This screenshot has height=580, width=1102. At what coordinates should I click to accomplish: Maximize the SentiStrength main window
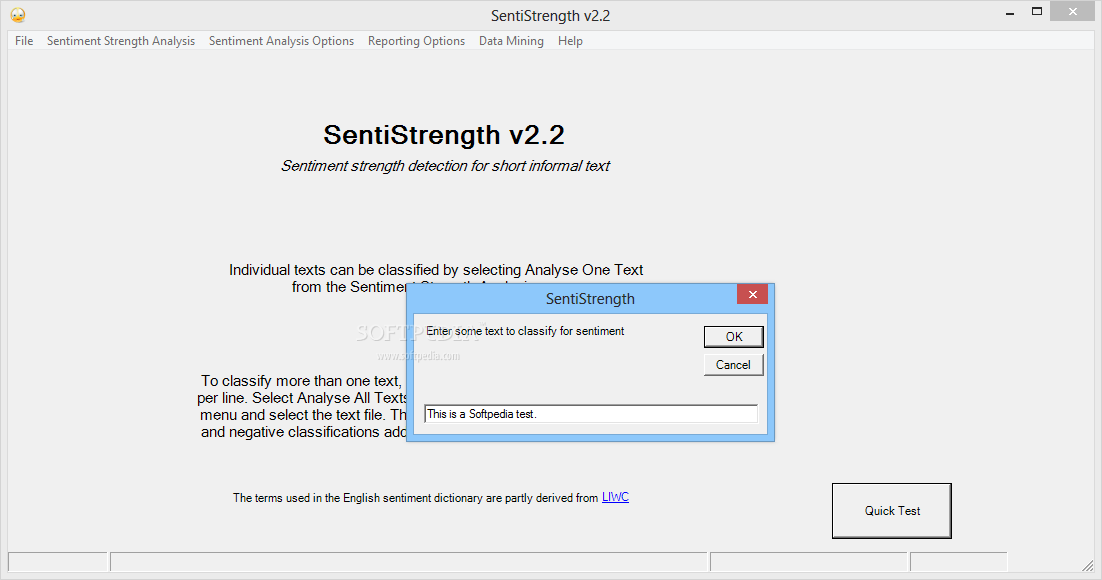pyautogui.click(x=1037, y=12)
